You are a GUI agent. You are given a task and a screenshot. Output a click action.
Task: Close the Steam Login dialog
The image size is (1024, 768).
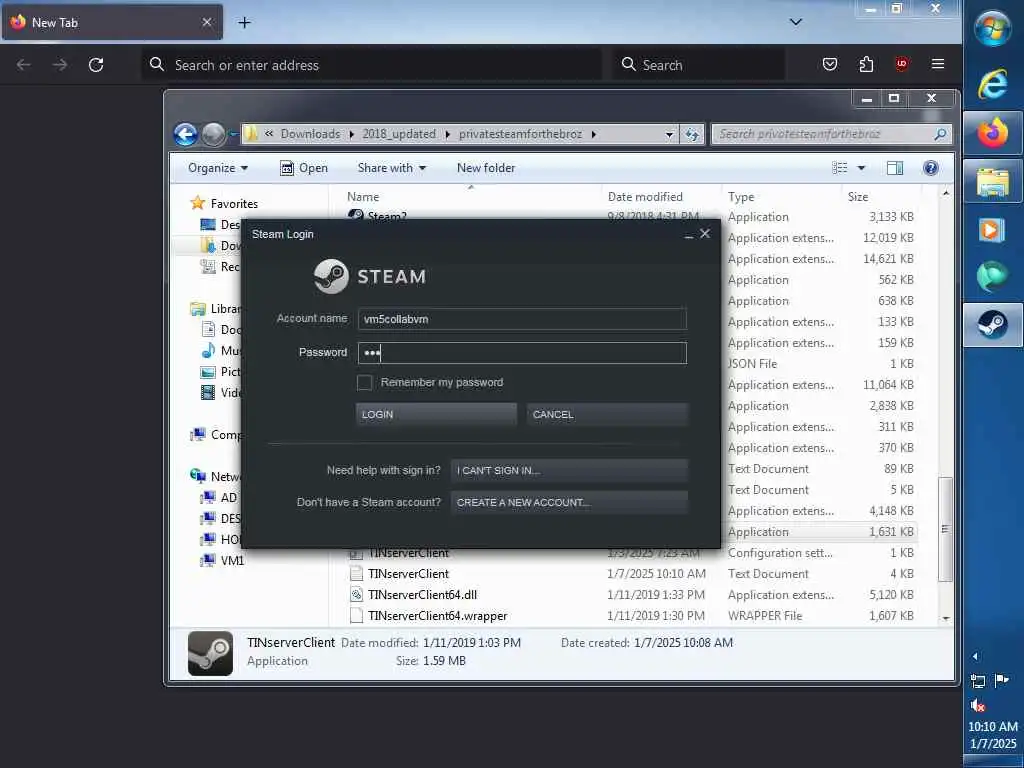pyautogui.click(x=705, y=234)
